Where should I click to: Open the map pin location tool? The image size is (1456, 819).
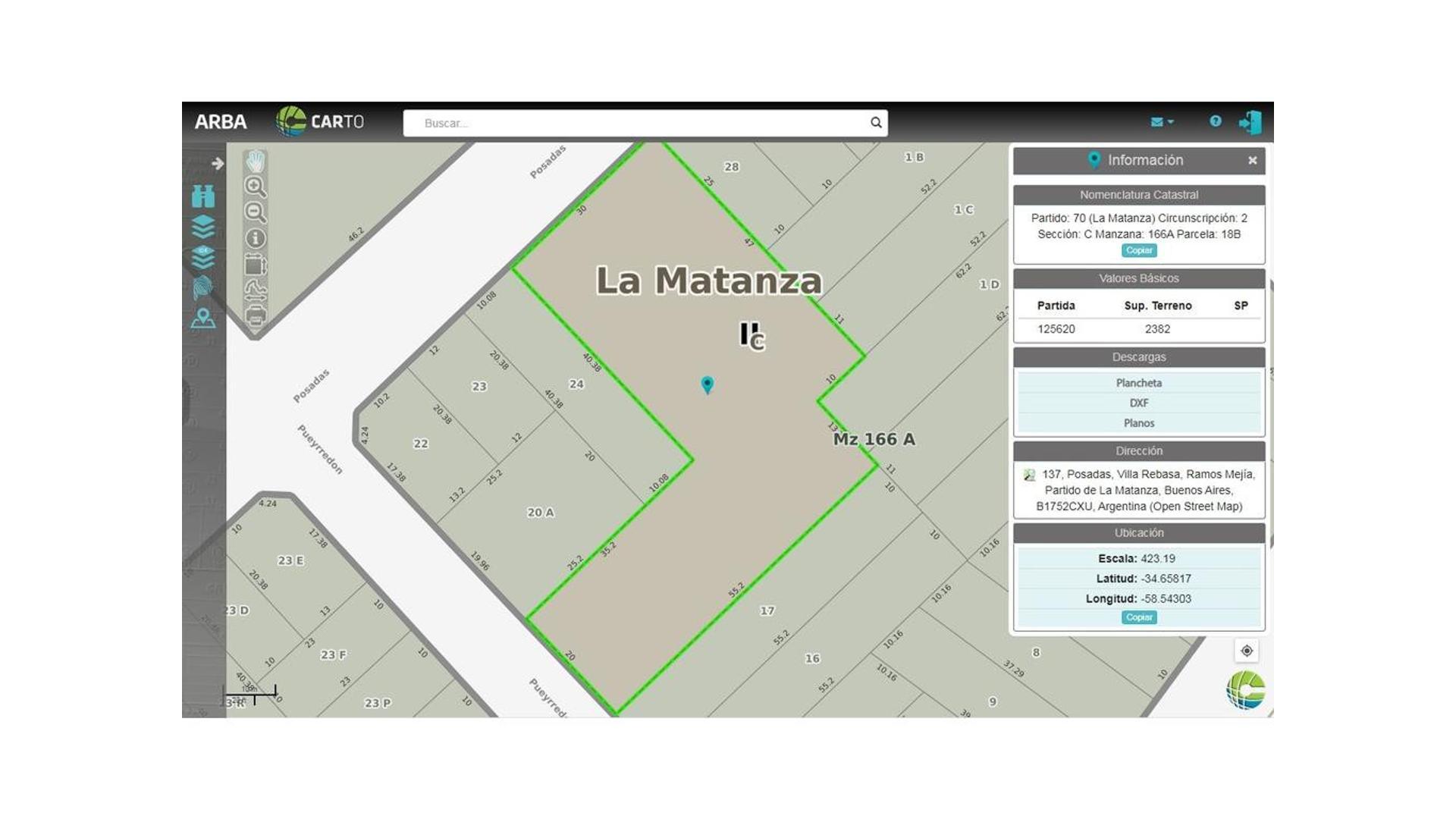tap(203, 318)
